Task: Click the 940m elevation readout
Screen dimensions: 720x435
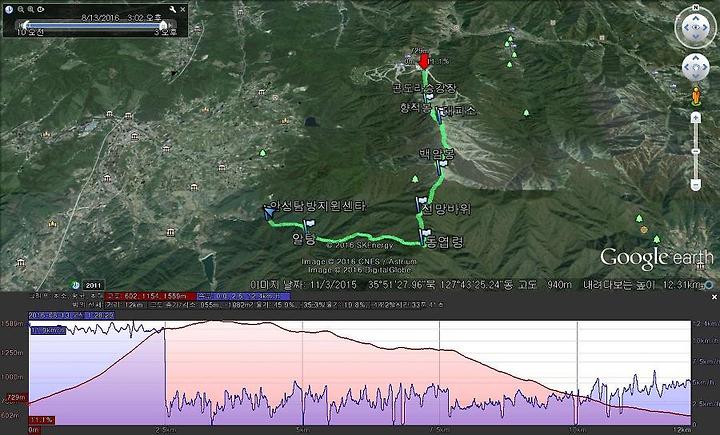Action: tap(559, 285)
